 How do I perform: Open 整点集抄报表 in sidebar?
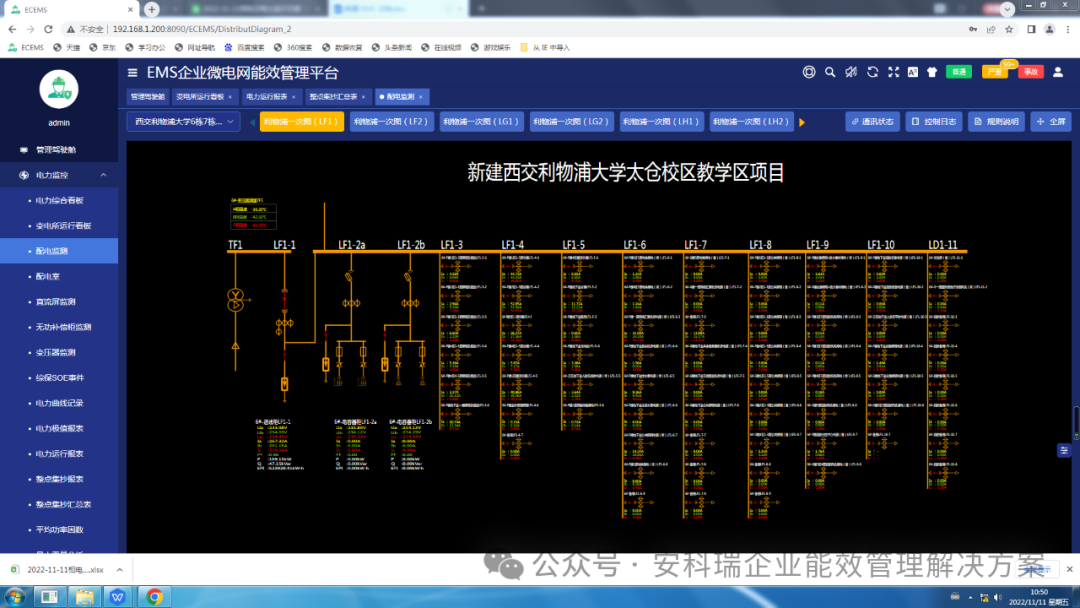[x=59, y=479]
